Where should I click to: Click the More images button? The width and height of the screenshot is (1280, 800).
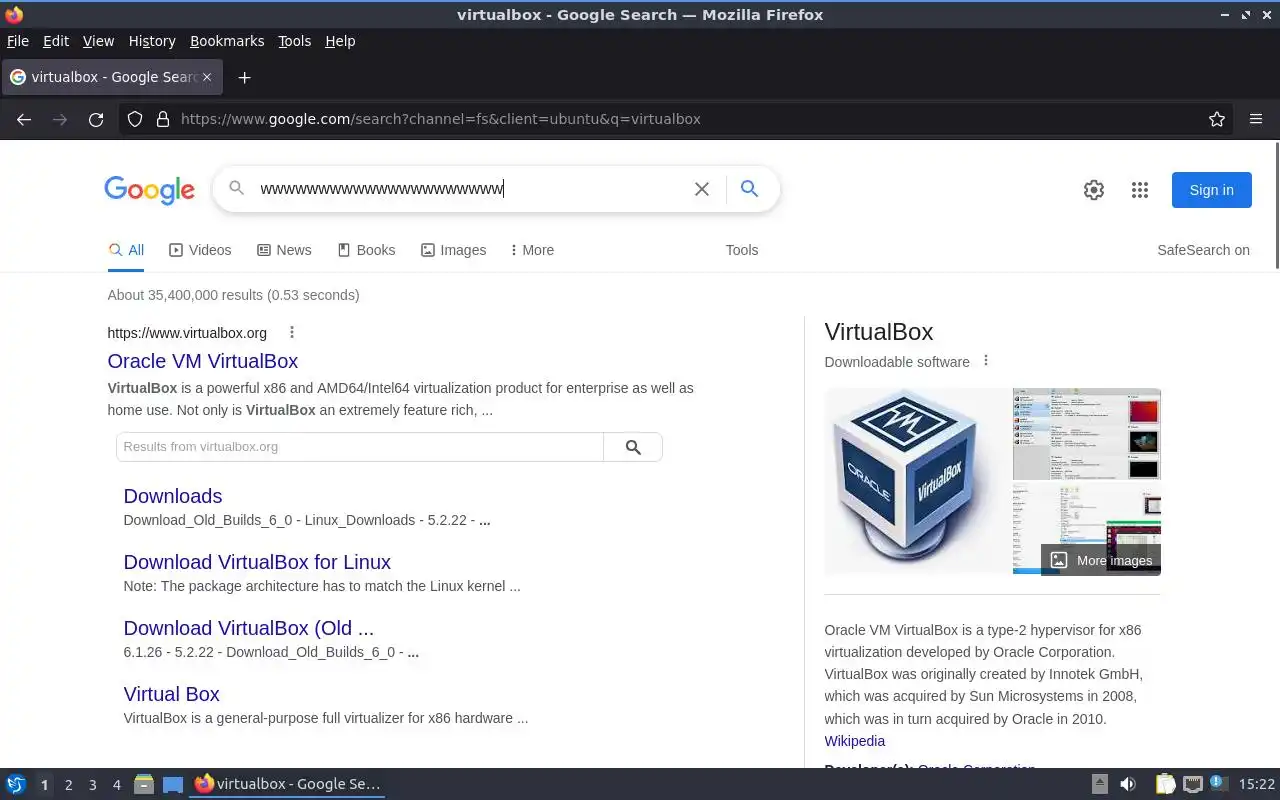point(1101,560)
